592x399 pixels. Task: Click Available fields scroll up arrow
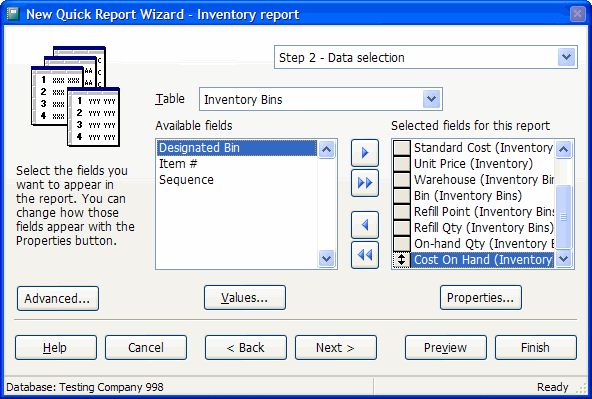tap(326, 149)
